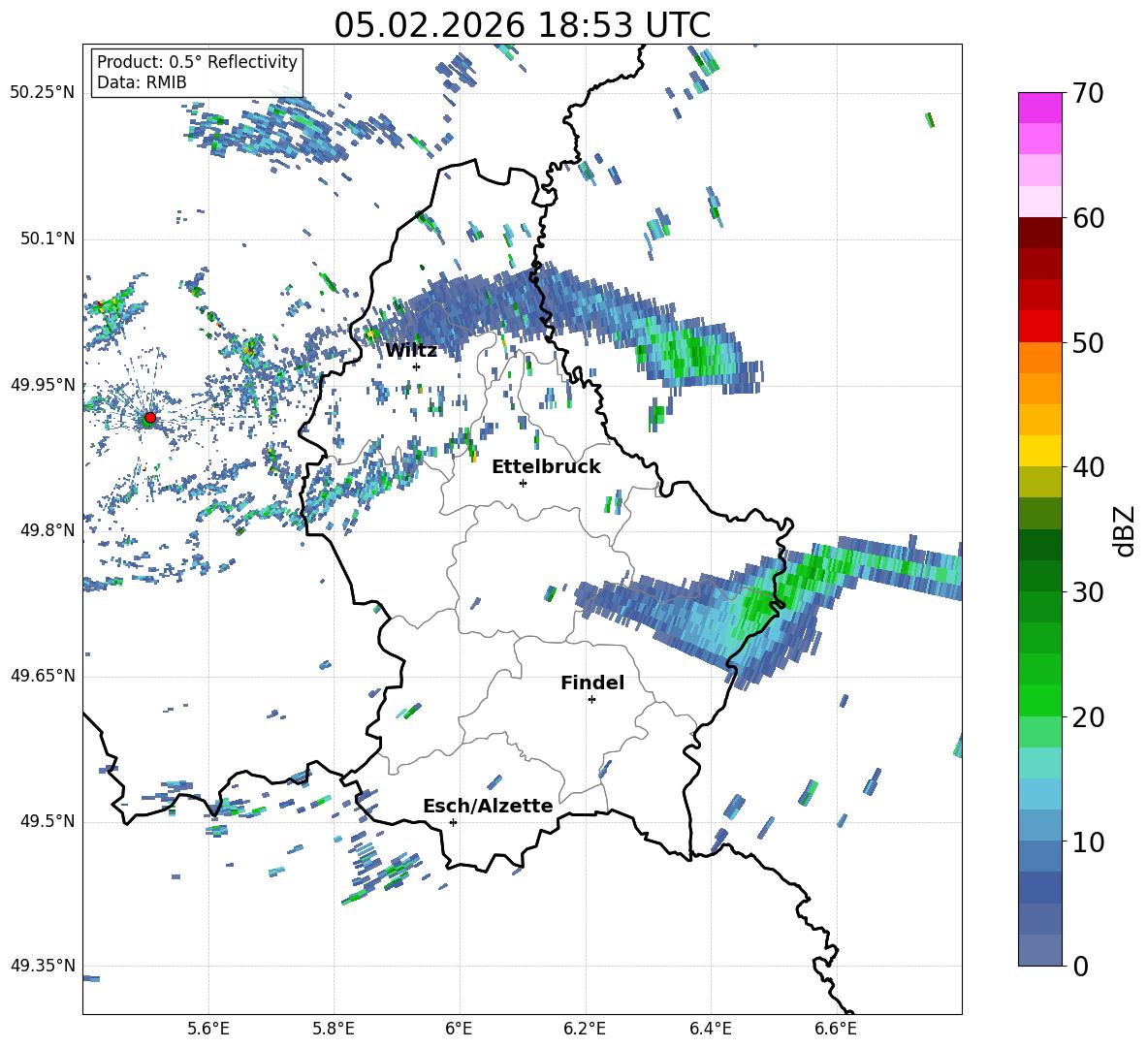Pick the red 50 dBZ colorbar segment
1148x1048 pixels.
point(1039,327)
